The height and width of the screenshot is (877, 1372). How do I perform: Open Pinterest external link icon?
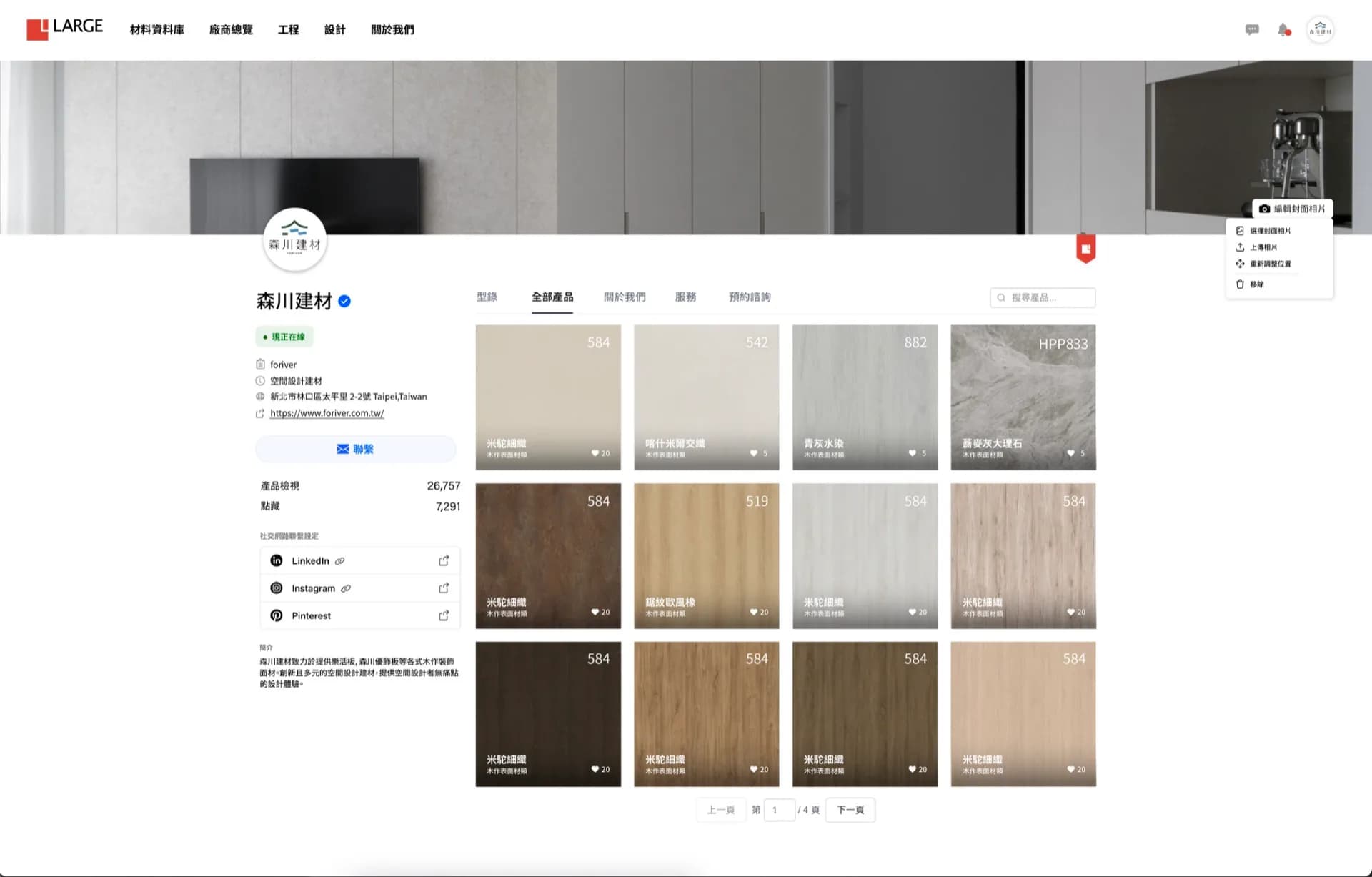(x=444, y=615)
